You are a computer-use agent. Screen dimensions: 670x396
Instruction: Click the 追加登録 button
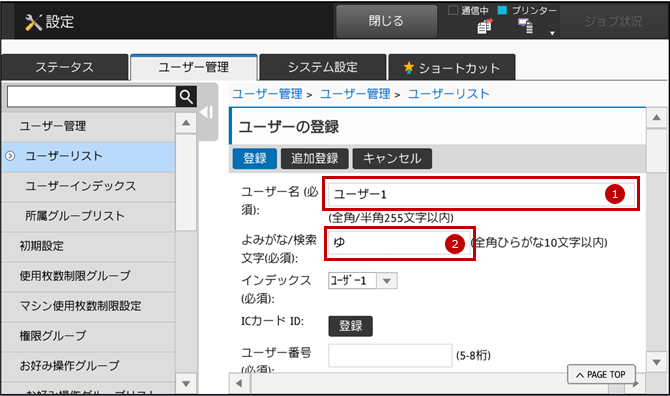pyautogui.click(x=314, y=158)
